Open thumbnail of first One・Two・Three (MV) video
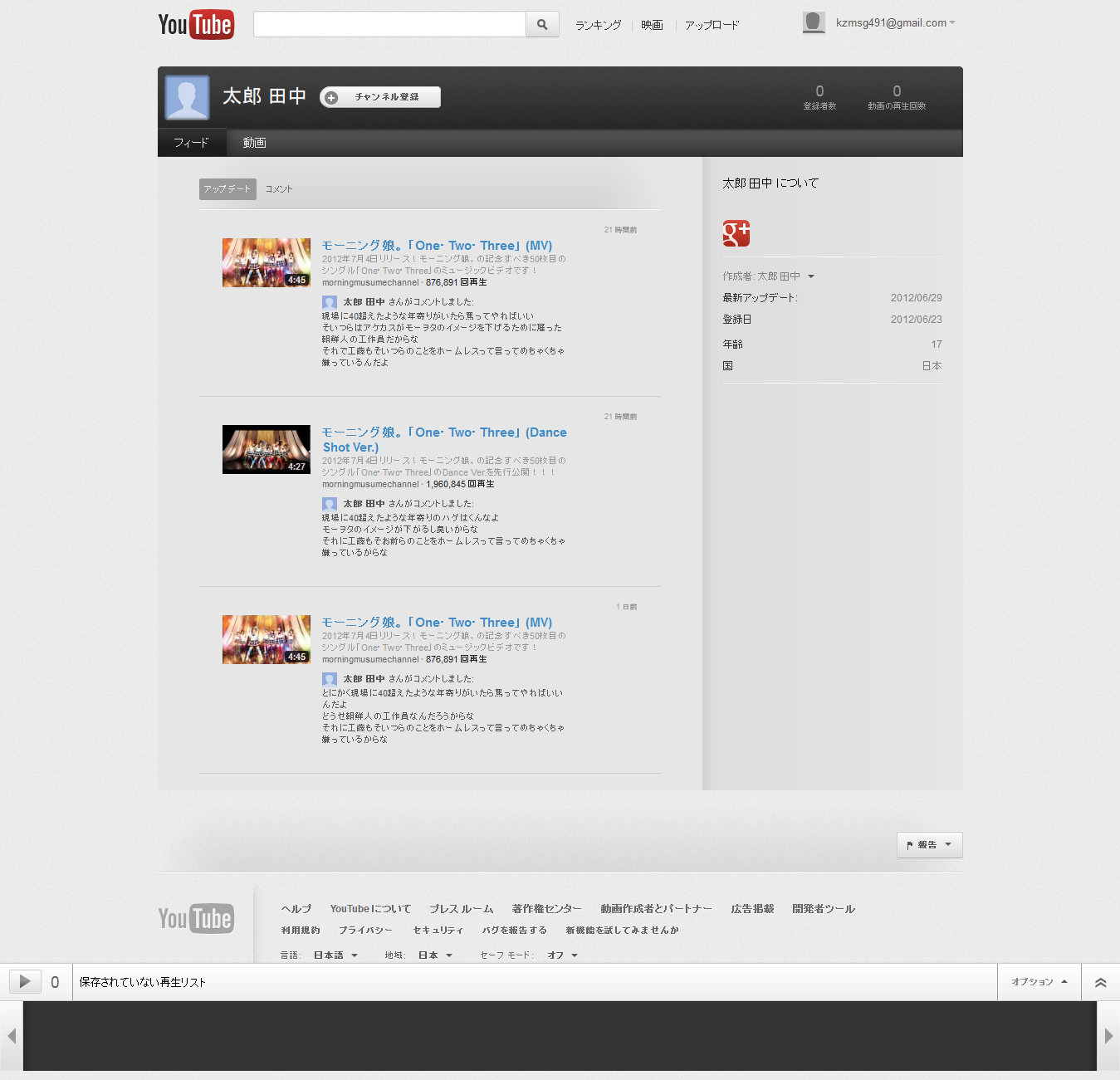This screenshot has height=1080, width=1120. [x=267, y=263]
